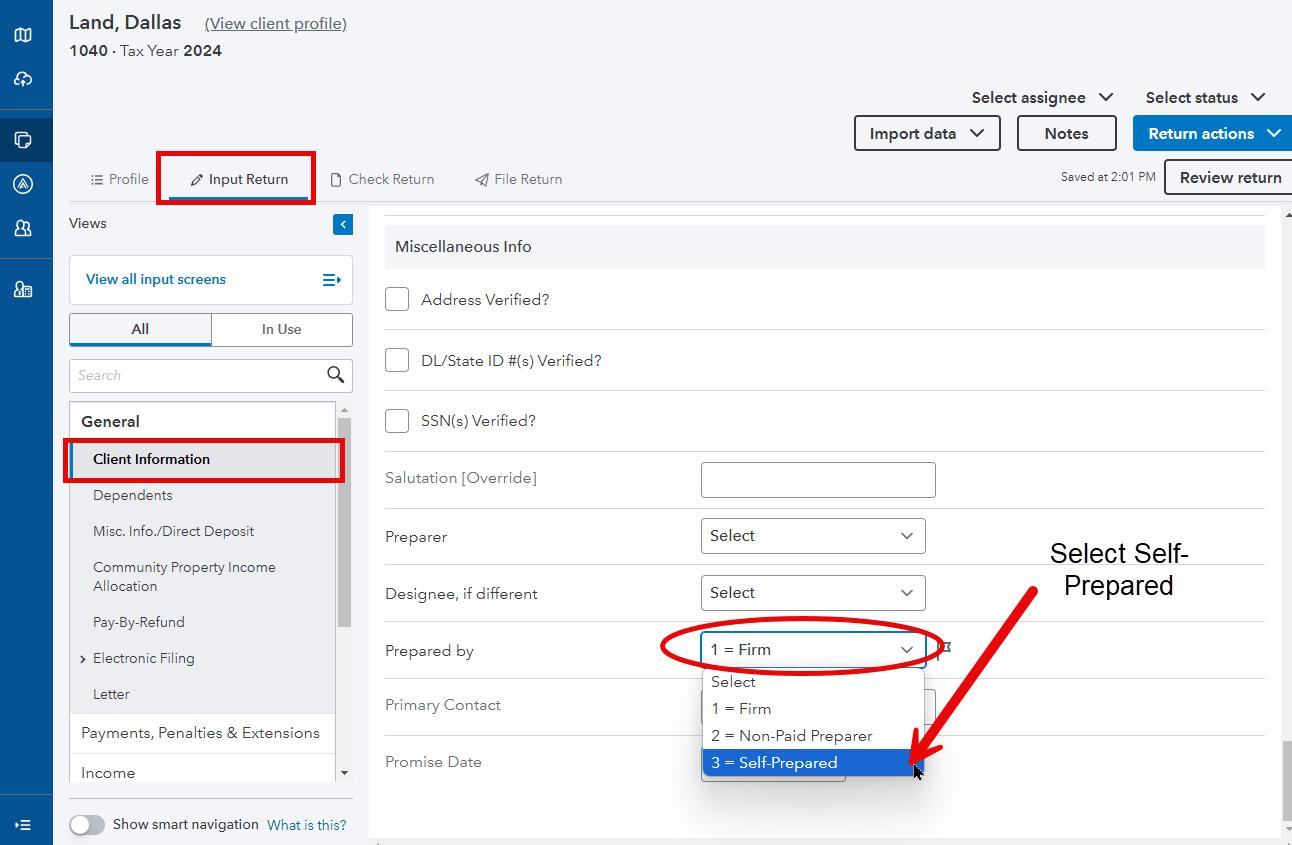The width and height of the screenshot is (1292, 845).
Task: Open the Preparer dropdown
Action: [x=813, y=536]
